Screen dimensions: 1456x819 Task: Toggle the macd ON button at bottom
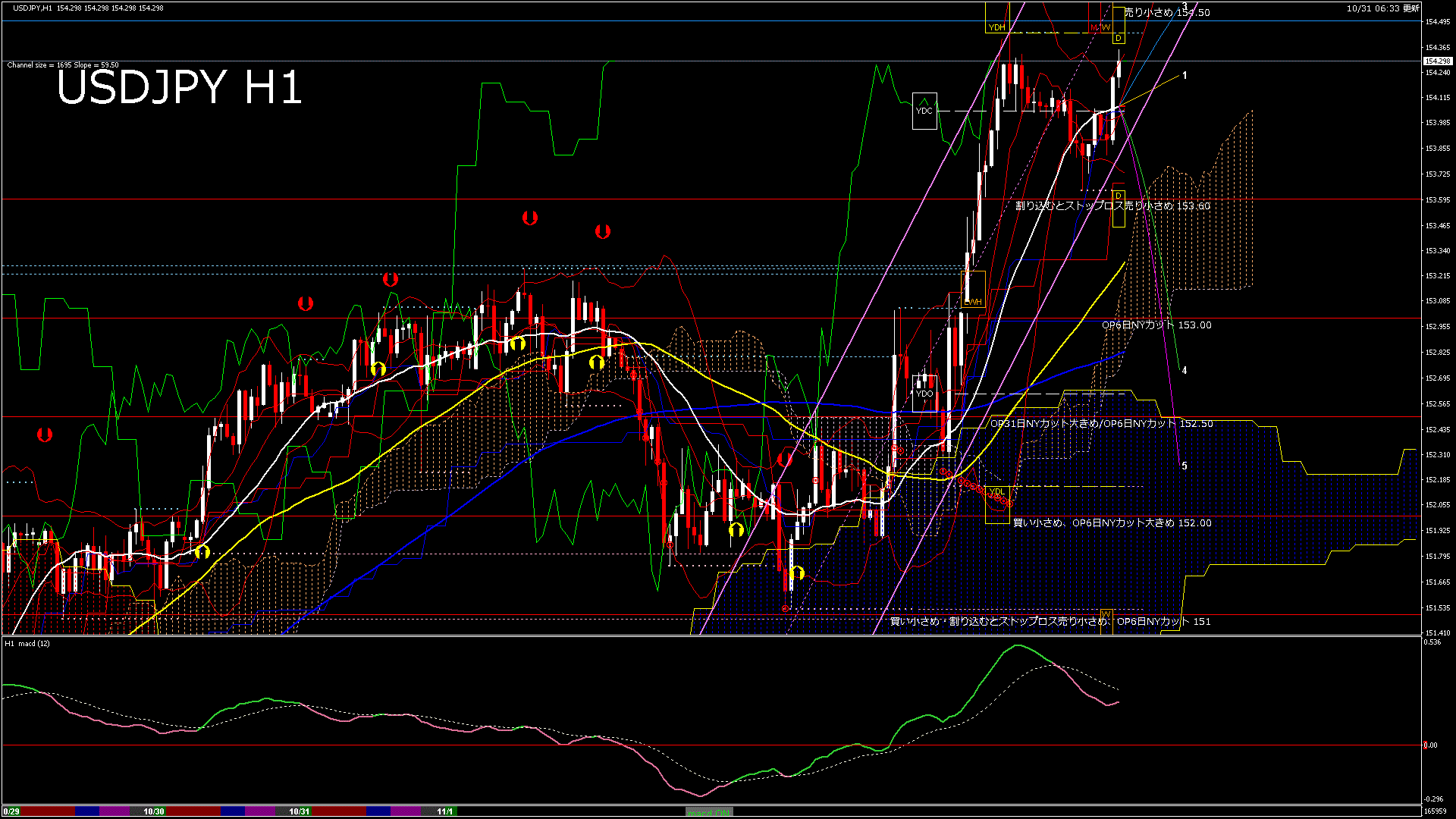pyautogui.click(x=709, y=812)
